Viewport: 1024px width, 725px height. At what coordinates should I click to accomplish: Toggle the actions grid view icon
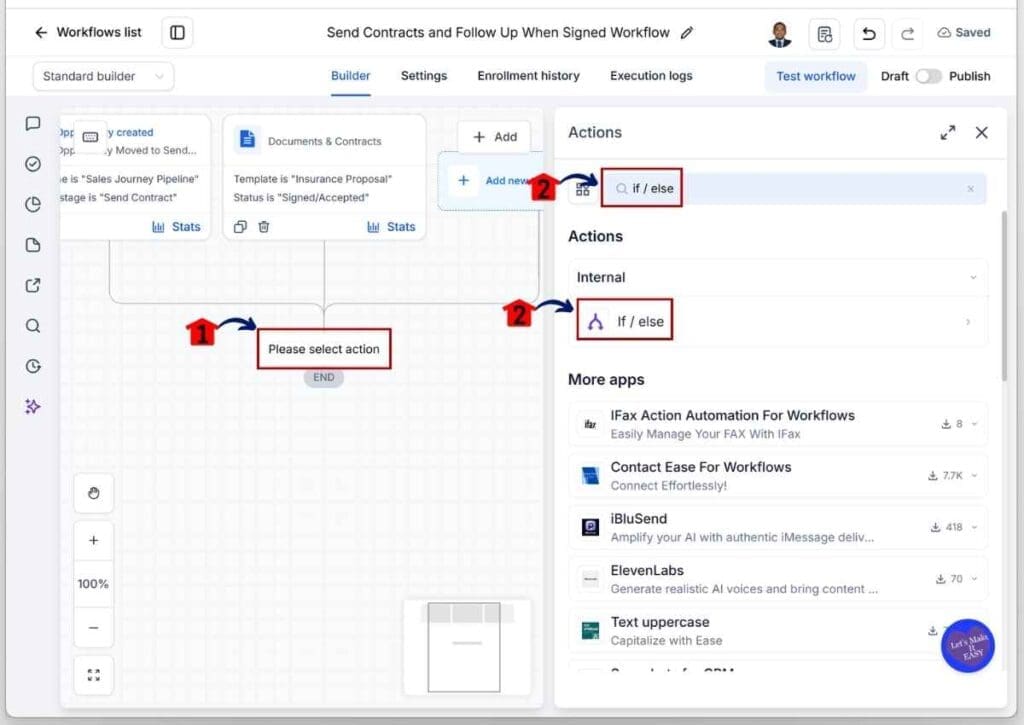(x=583, y=189)
